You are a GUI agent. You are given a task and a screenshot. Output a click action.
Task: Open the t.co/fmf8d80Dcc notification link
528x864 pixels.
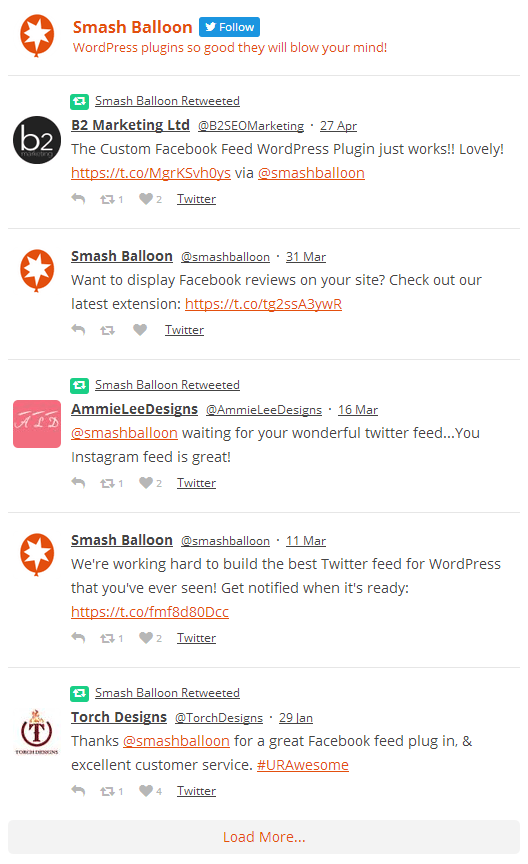tap(150, 612)
